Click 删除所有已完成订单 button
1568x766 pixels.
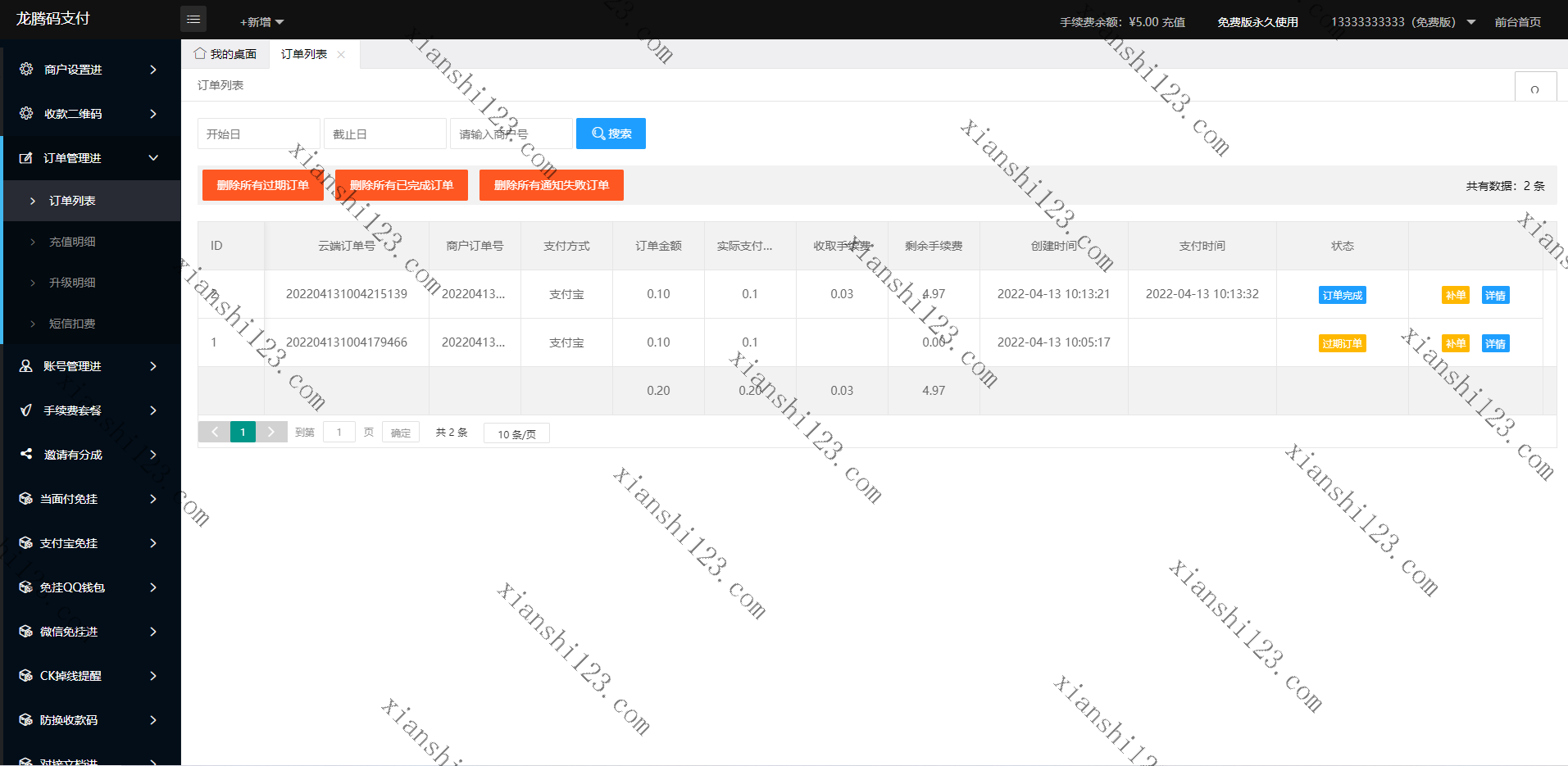click(402, 185)
